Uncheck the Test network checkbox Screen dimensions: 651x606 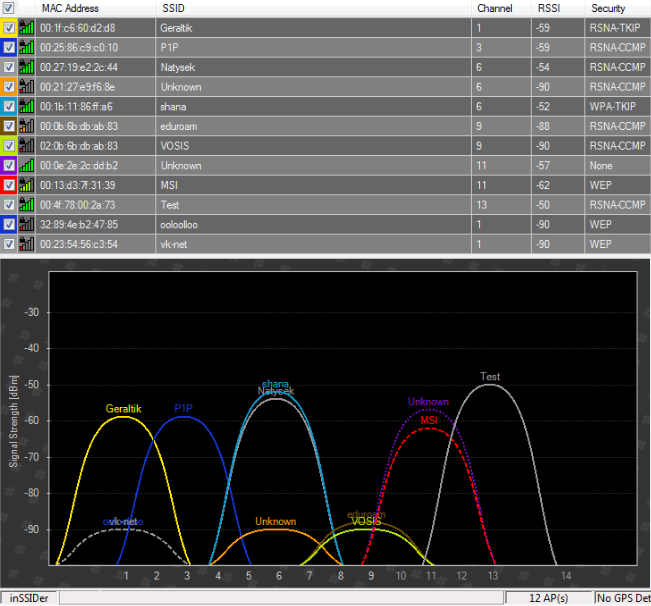coord(9,205)
